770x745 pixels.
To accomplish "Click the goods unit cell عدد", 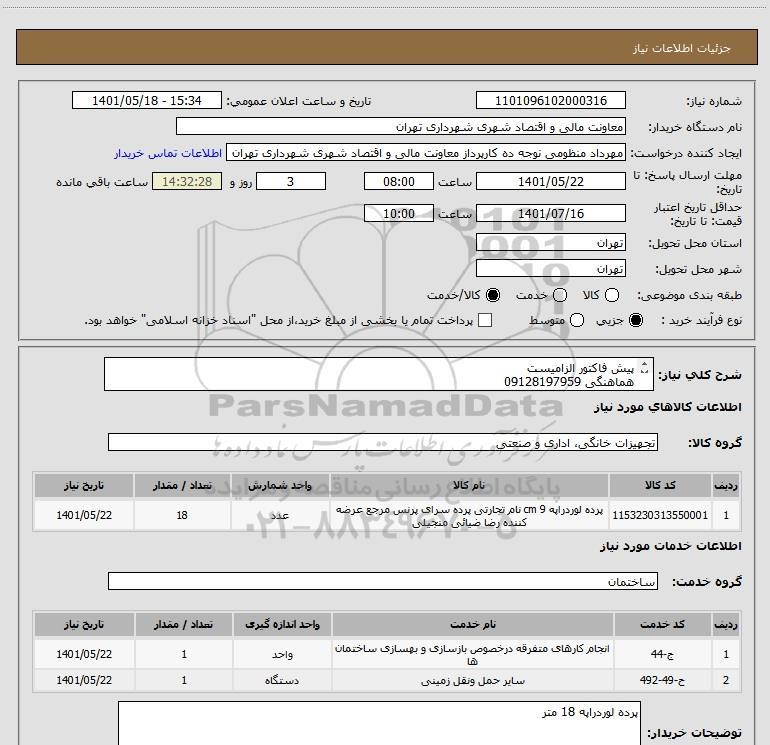I will (x=280, y=515).
